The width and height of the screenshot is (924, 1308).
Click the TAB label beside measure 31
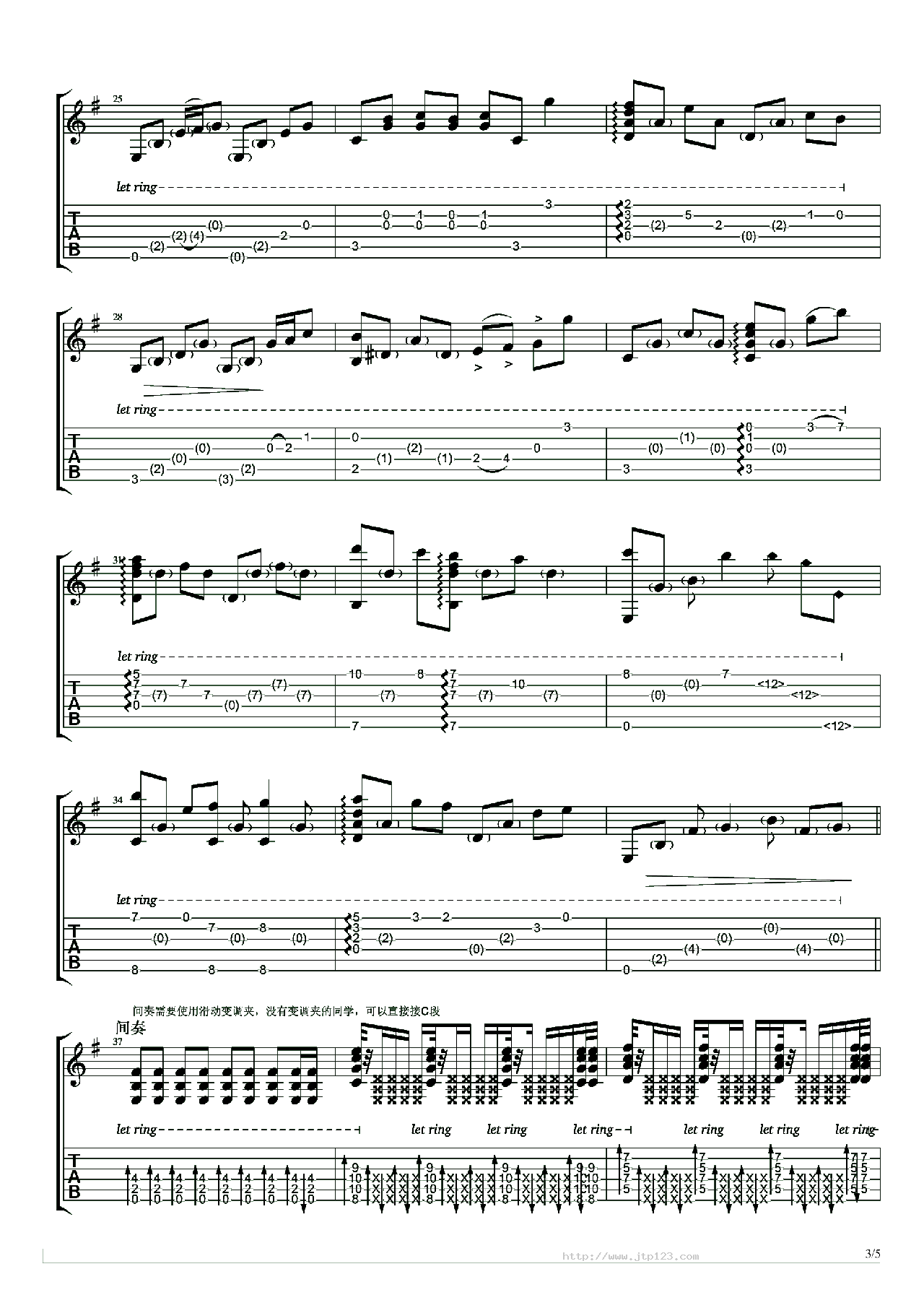point(74,703)
